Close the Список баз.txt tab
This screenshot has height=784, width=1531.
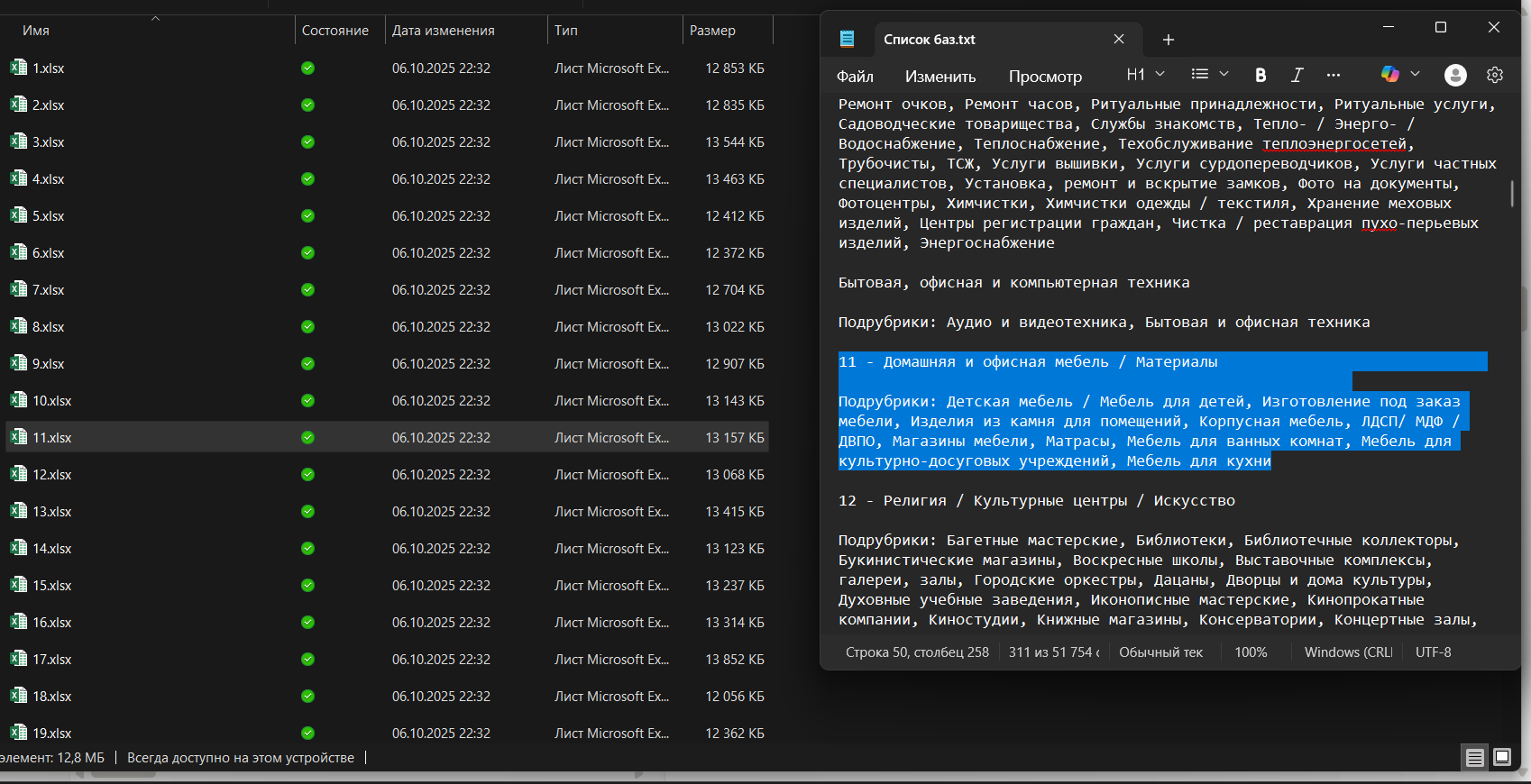click(x=1119, y=40)
